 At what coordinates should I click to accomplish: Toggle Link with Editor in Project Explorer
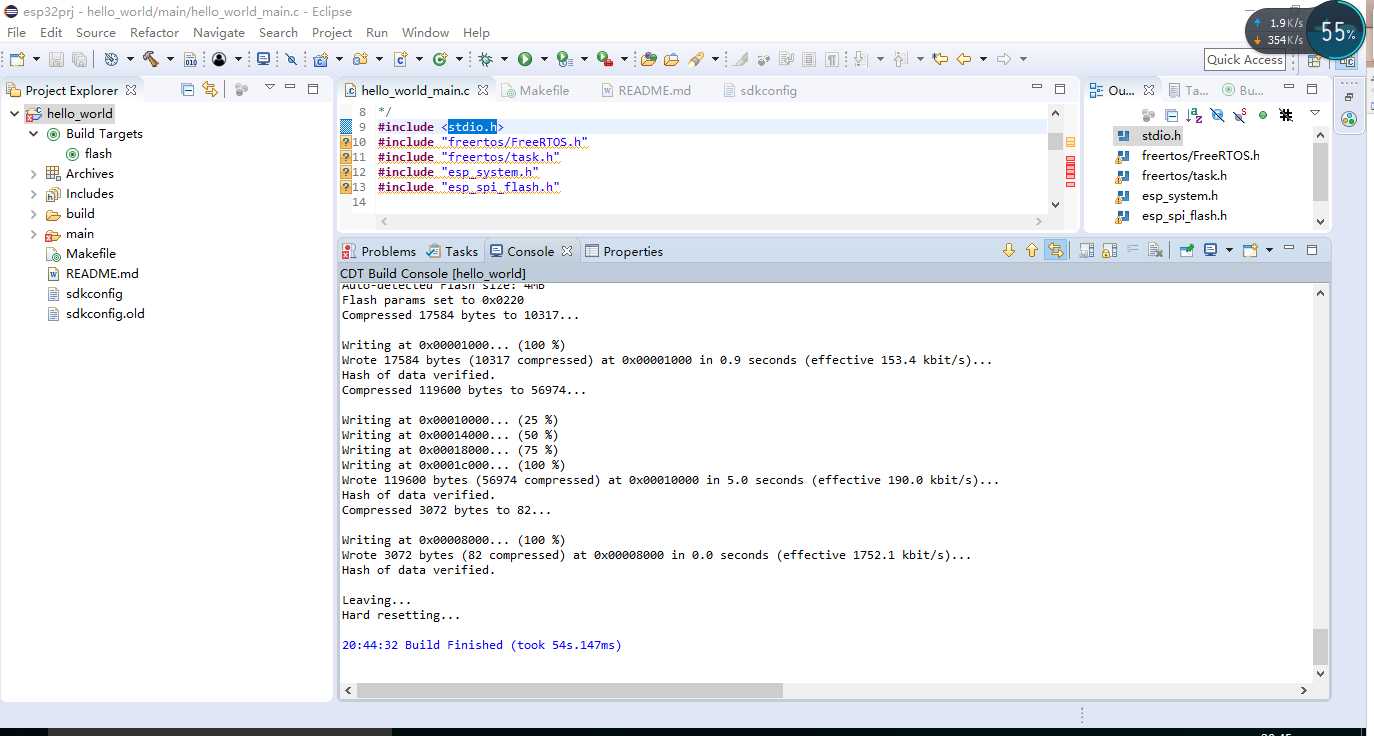209,89
